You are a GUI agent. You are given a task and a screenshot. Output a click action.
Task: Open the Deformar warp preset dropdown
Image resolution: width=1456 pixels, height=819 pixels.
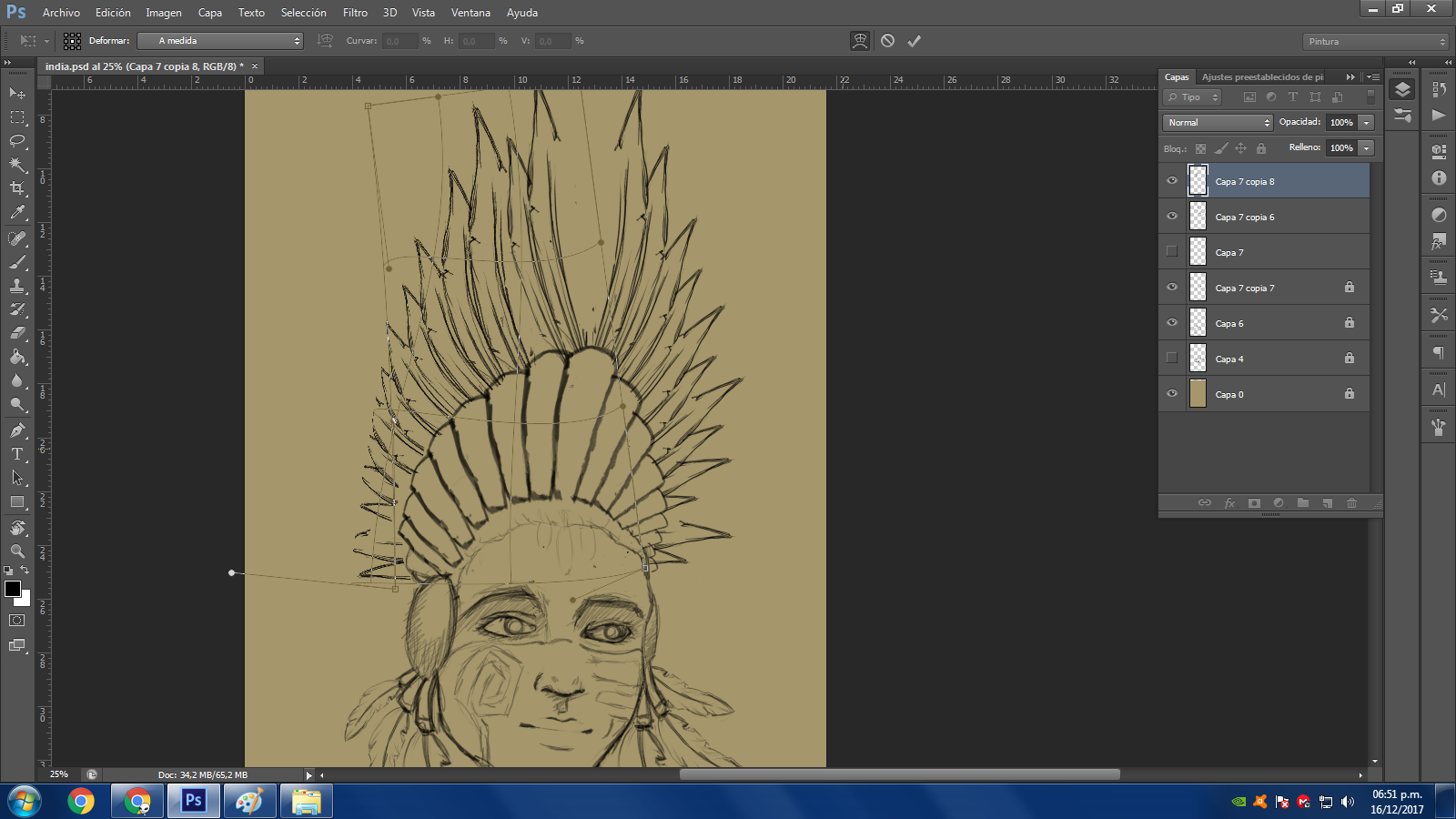tap(219, 41)
